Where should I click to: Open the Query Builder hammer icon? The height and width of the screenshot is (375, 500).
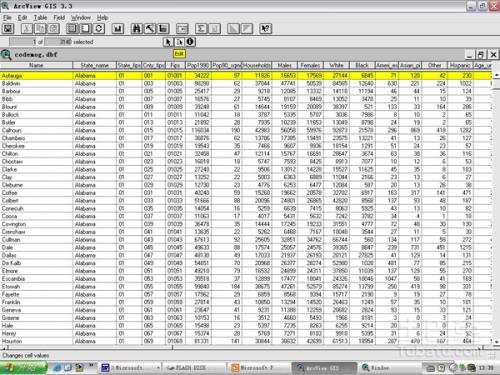(150, 29)
